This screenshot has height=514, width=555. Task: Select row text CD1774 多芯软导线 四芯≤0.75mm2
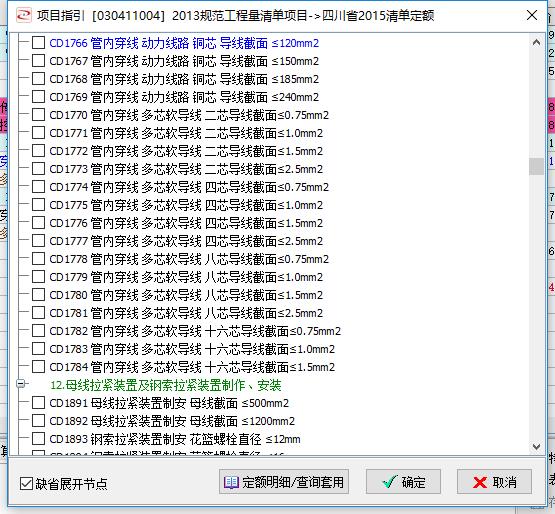189,187
